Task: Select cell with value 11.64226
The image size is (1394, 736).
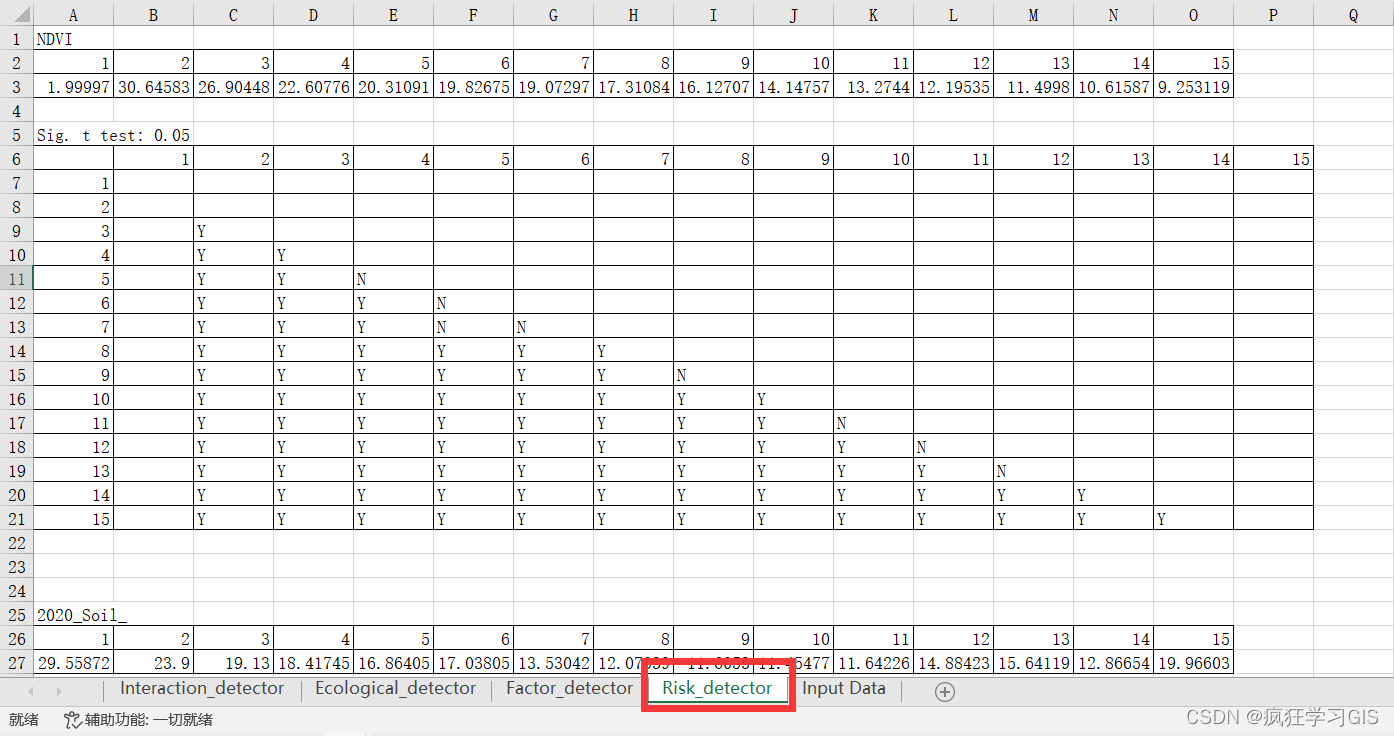Action: tap(874, 663)
